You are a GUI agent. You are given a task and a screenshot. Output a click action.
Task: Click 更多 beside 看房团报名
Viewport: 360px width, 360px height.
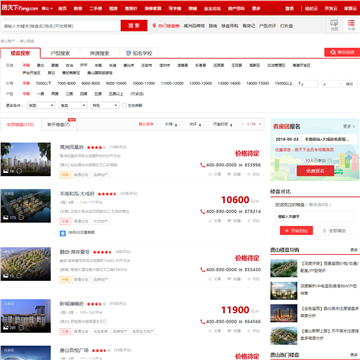[349, 126]
